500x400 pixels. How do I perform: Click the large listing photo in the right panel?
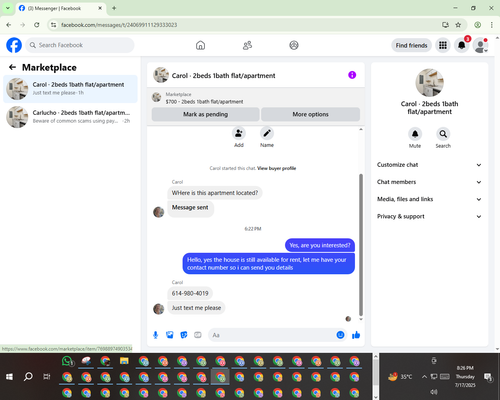429,83
